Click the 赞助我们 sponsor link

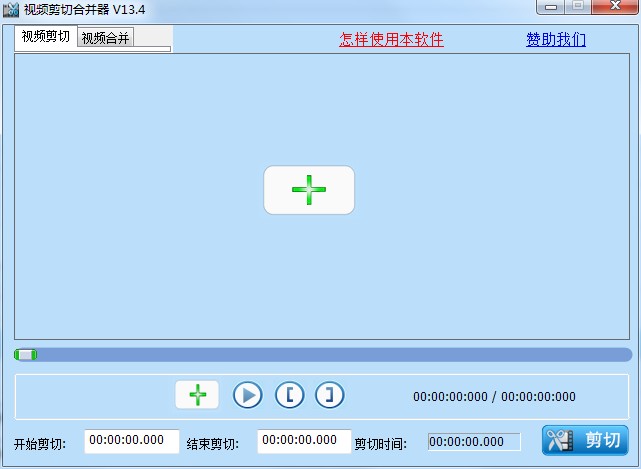(556, 40)
